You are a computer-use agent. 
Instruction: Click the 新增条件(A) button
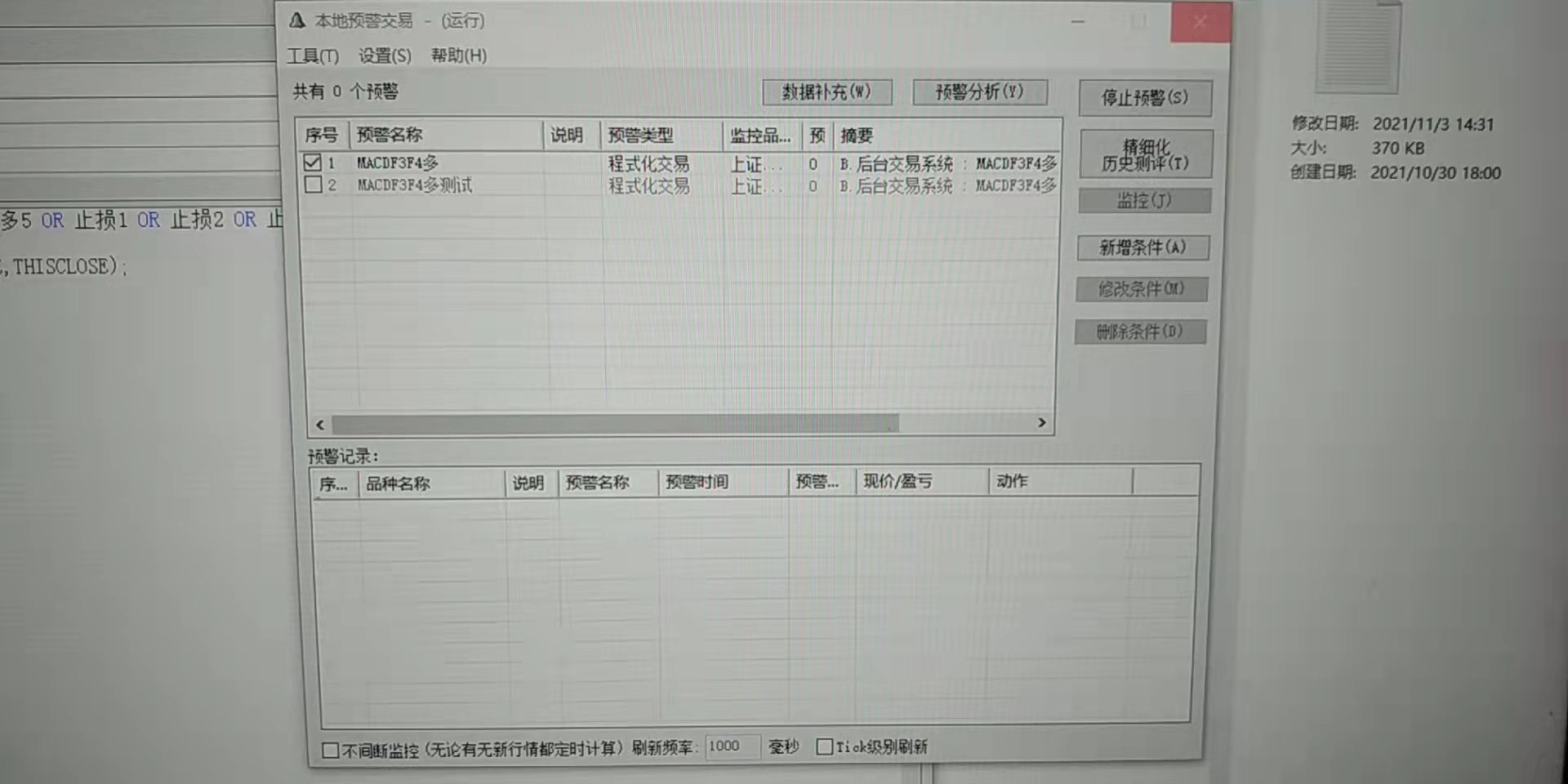(1143, 247)
